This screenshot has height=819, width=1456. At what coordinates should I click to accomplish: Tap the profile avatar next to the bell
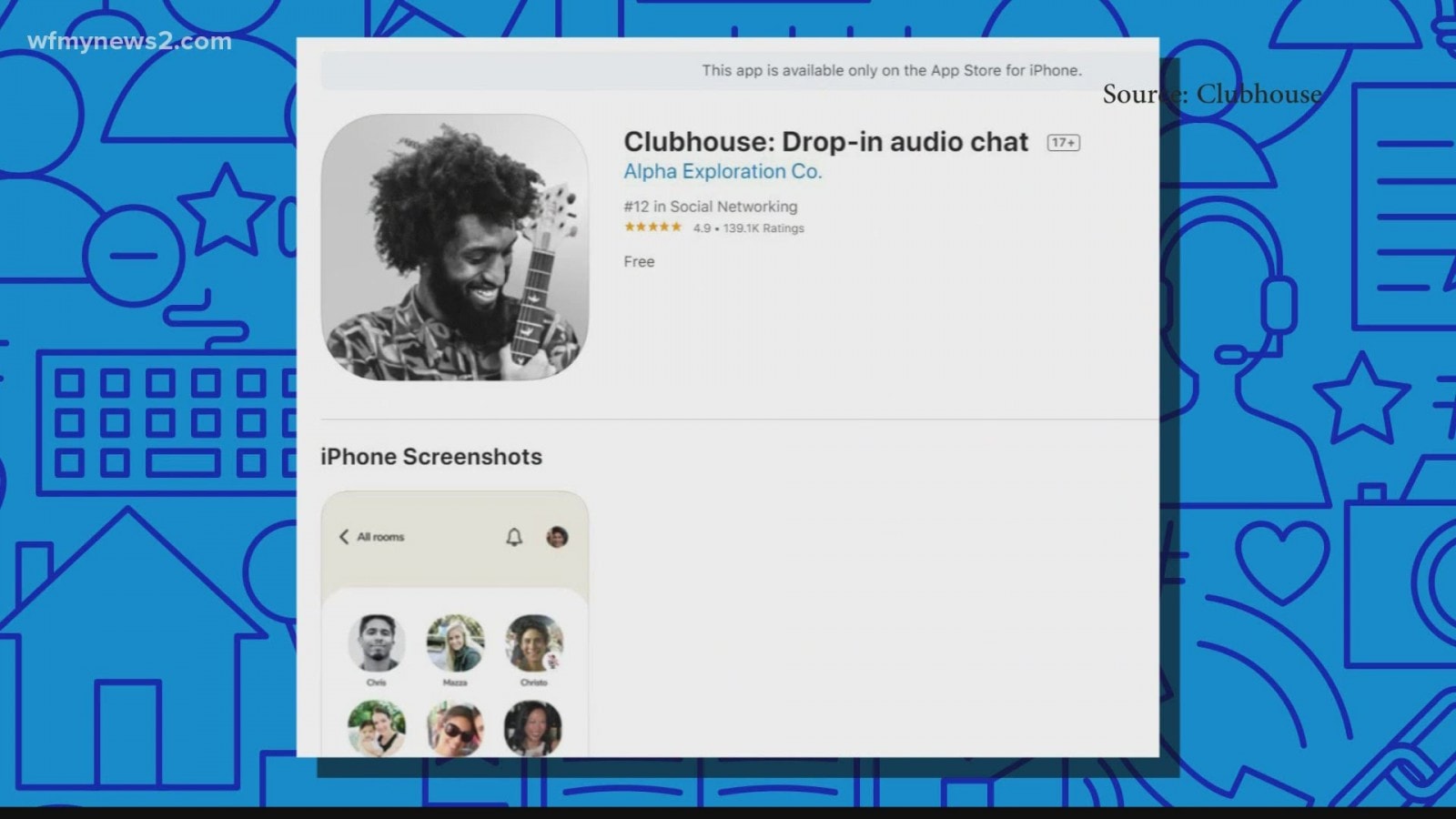coord(557,537)
